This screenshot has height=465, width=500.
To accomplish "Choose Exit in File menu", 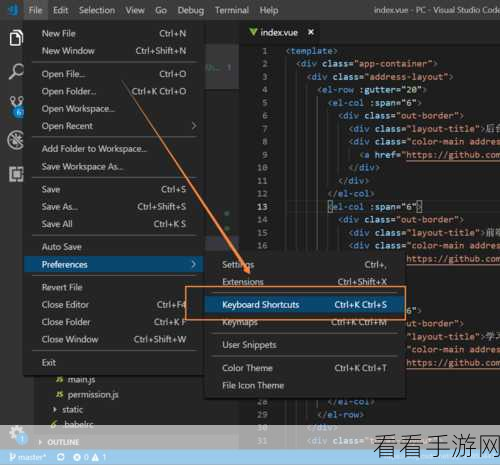I will click(114, 363).
